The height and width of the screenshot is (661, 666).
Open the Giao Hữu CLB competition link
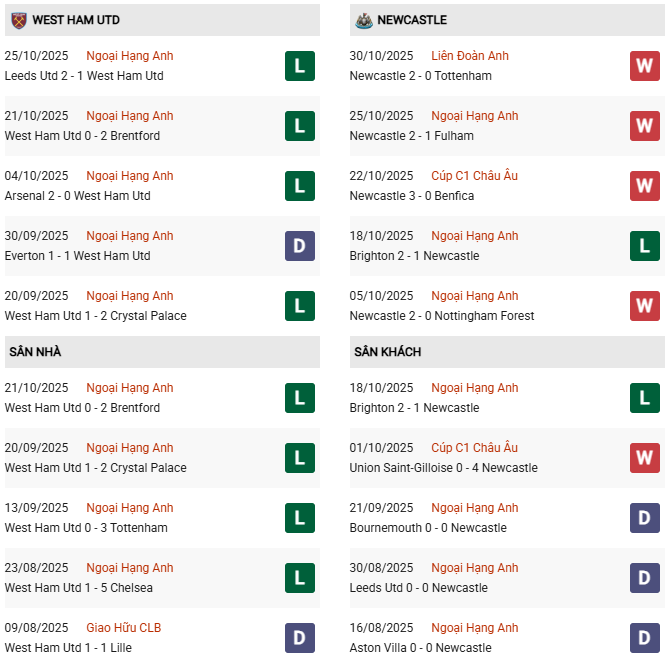tap(124, 628)
